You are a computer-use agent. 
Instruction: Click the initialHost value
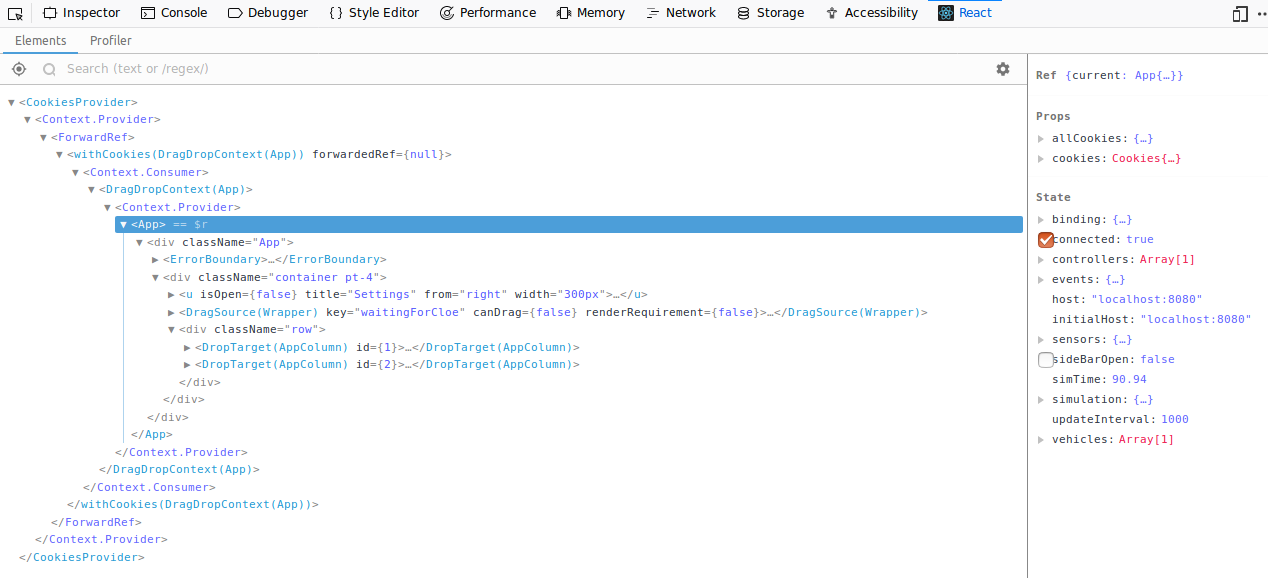pos(1196,320)
